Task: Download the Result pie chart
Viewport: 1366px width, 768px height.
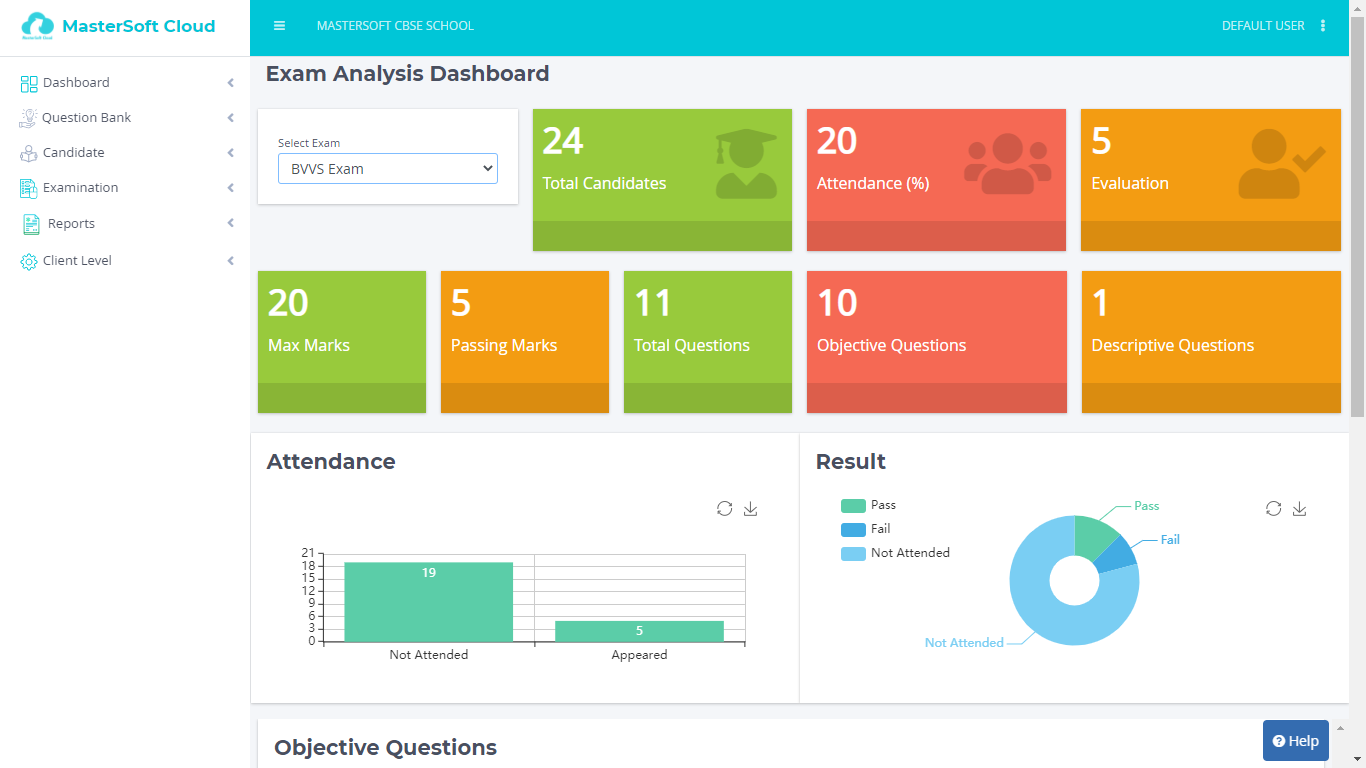Action: coord(1299,509)
